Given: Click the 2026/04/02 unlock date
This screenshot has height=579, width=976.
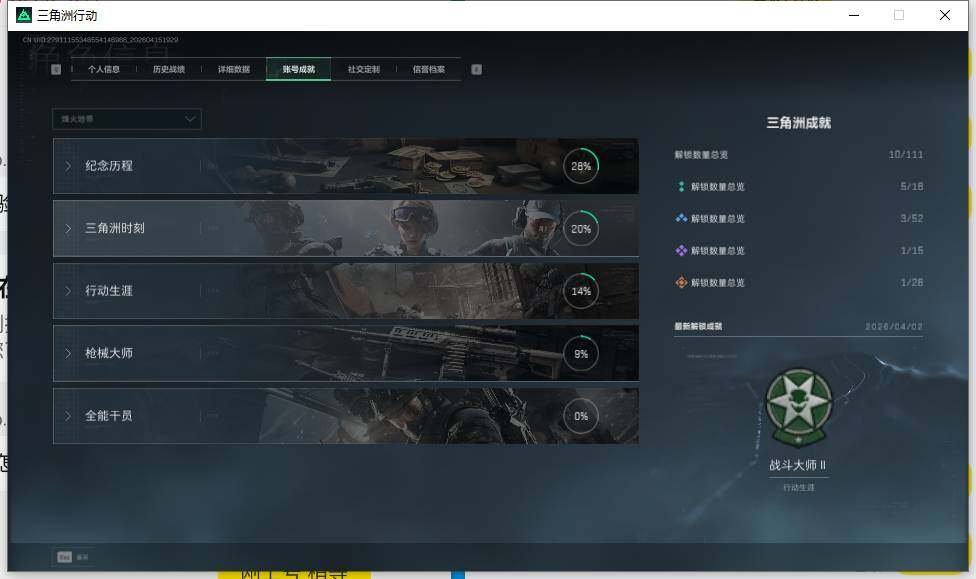Looking at the screenshot, I should [x=894, y=326].
